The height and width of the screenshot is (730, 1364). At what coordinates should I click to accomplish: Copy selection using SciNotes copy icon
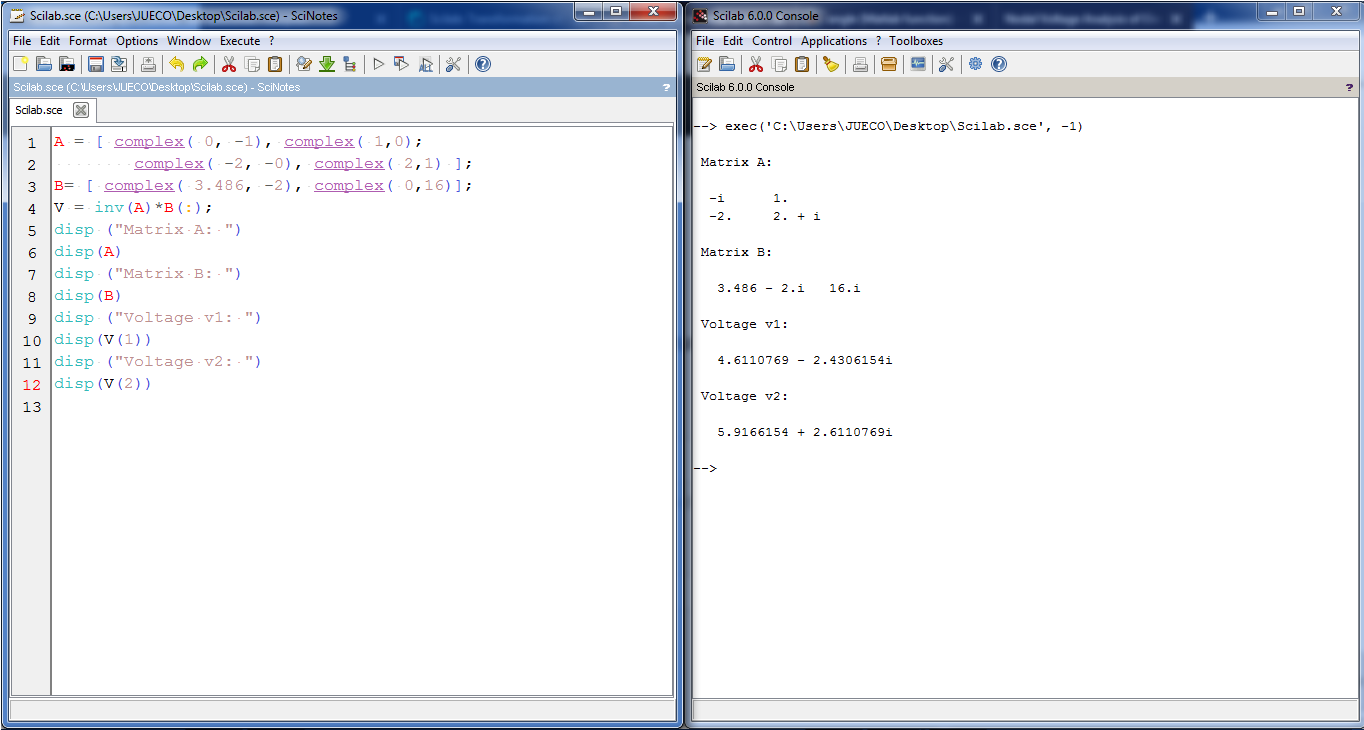tap(252, 64)
